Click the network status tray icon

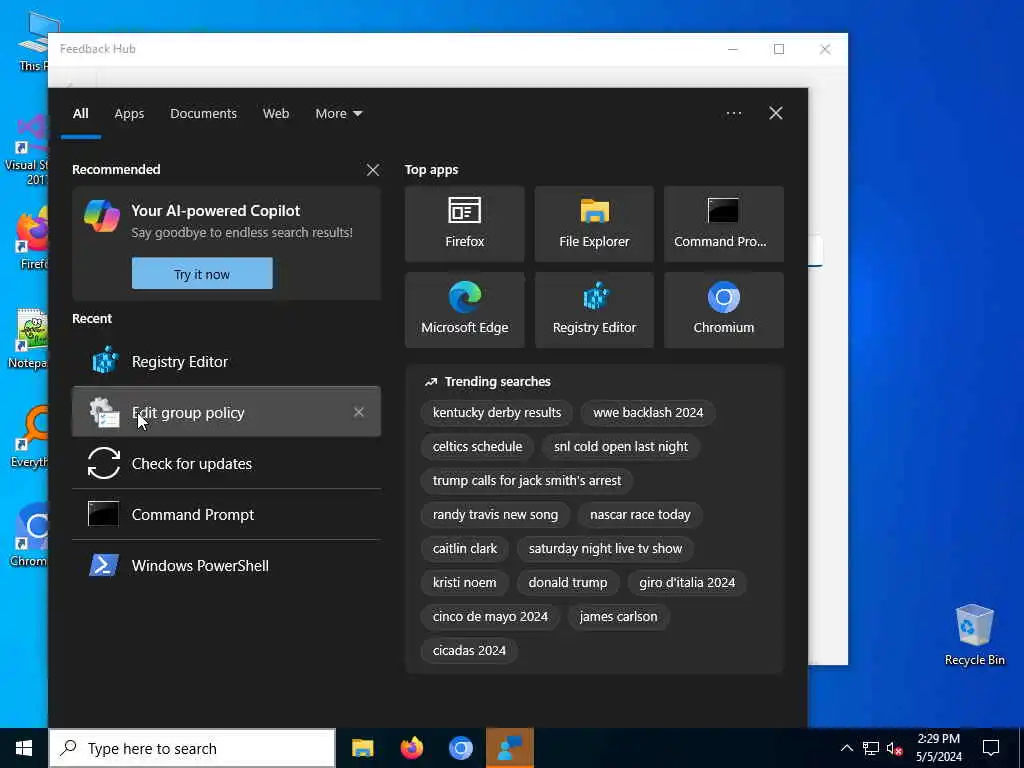pos(871,748)
